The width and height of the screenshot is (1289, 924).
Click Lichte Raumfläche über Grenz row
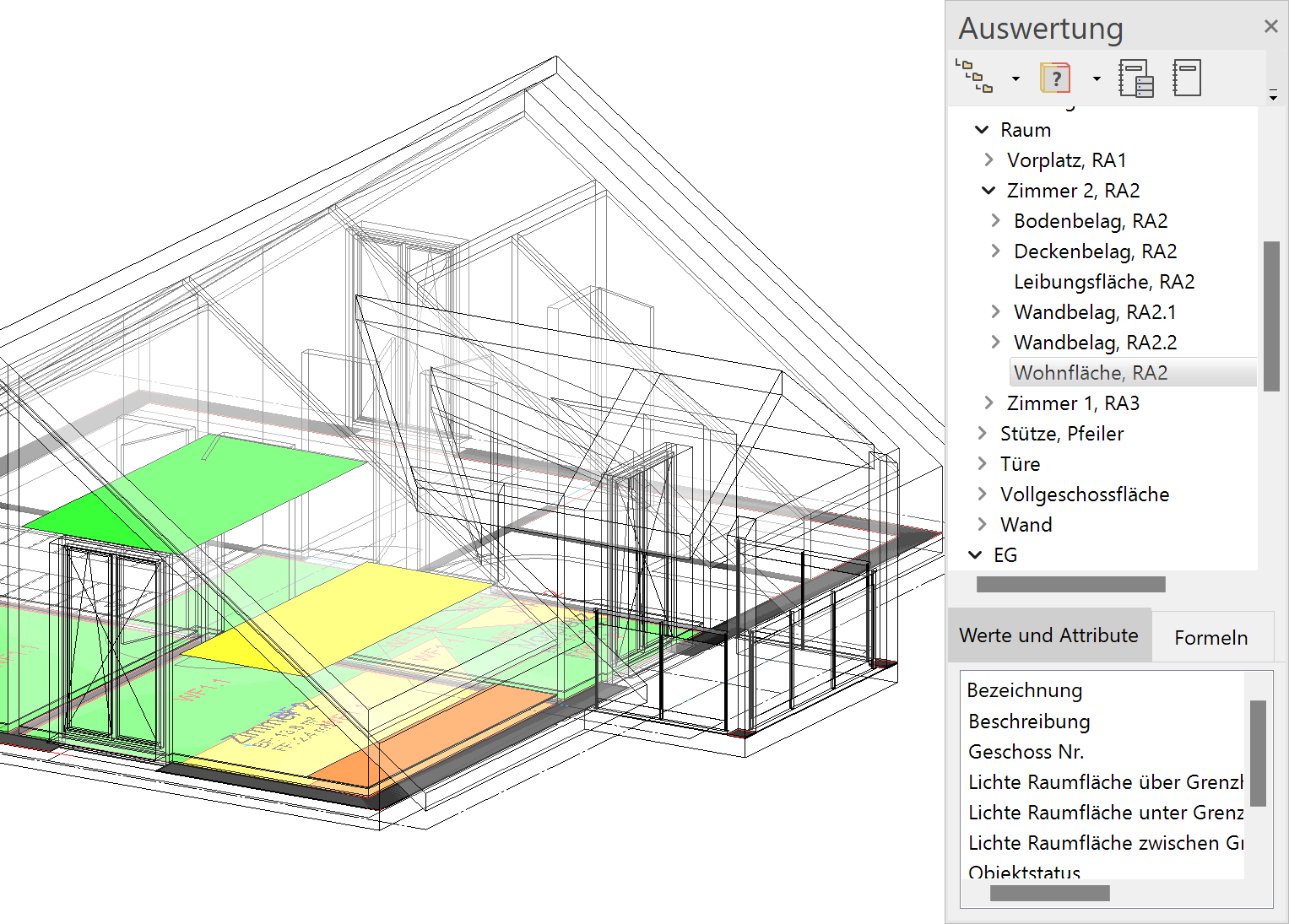click(1106, 782)
